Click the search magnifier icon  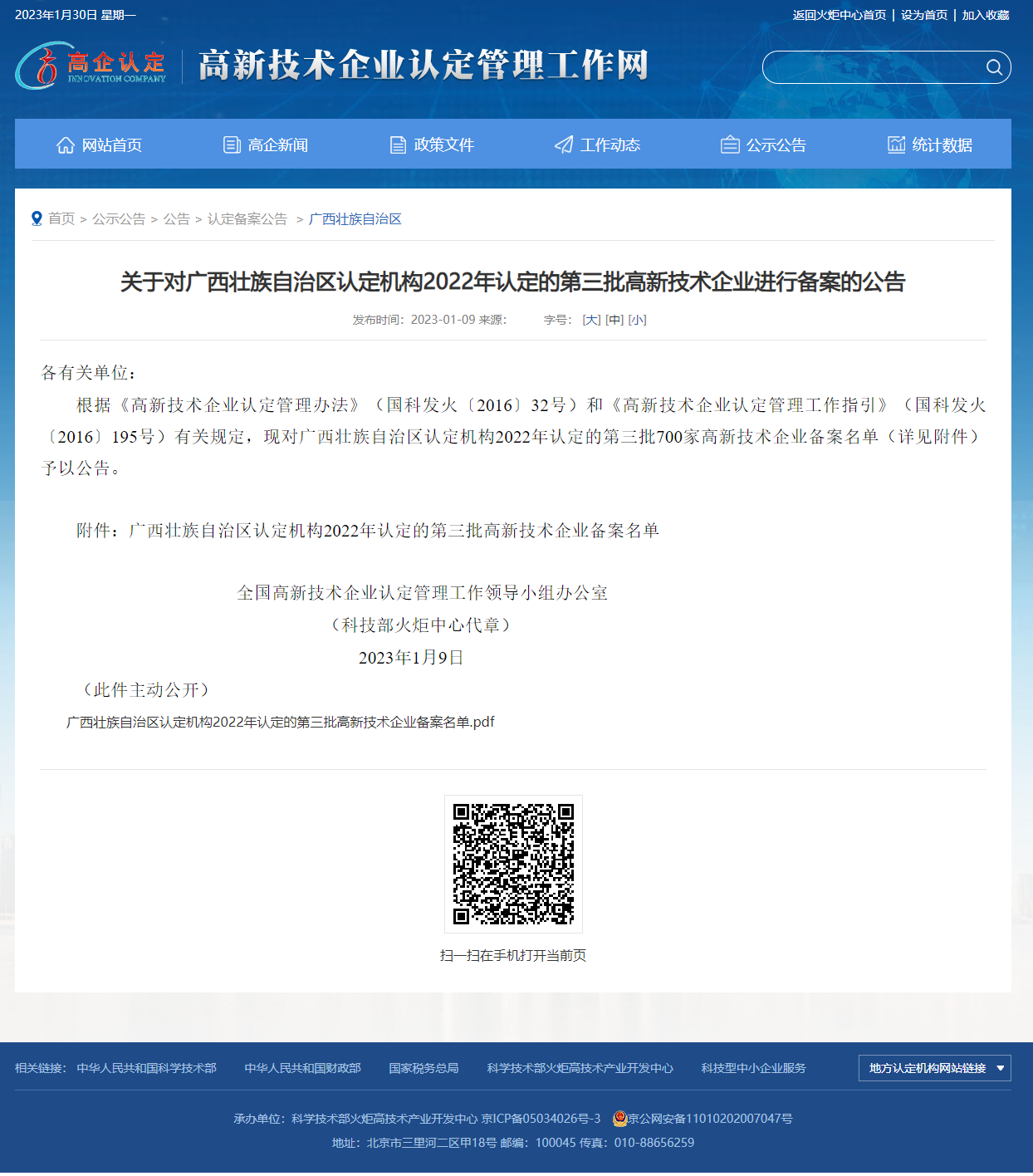coord(993,67)
